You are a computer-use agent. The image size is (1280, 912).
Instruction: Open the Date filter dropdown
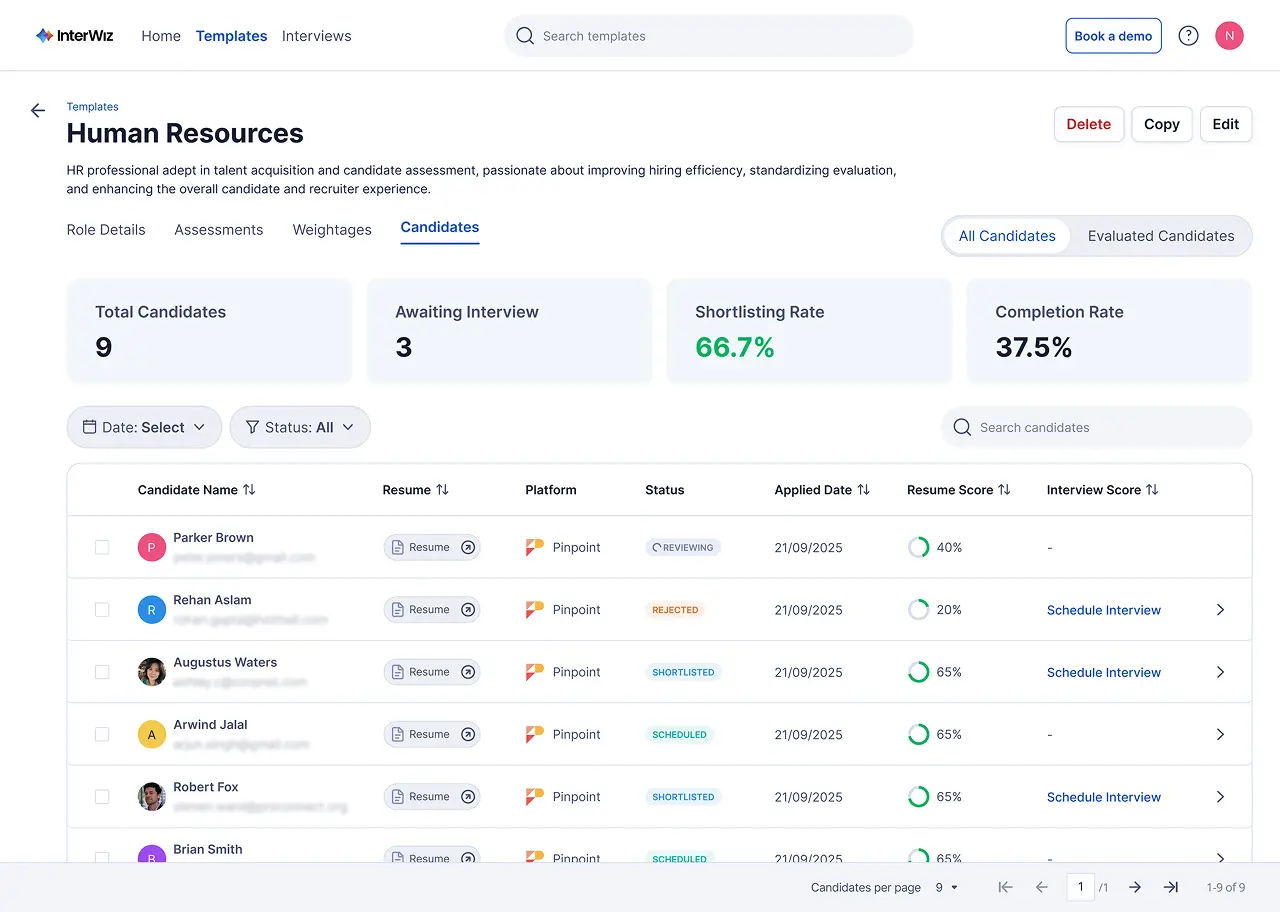[x=143, y=427]
